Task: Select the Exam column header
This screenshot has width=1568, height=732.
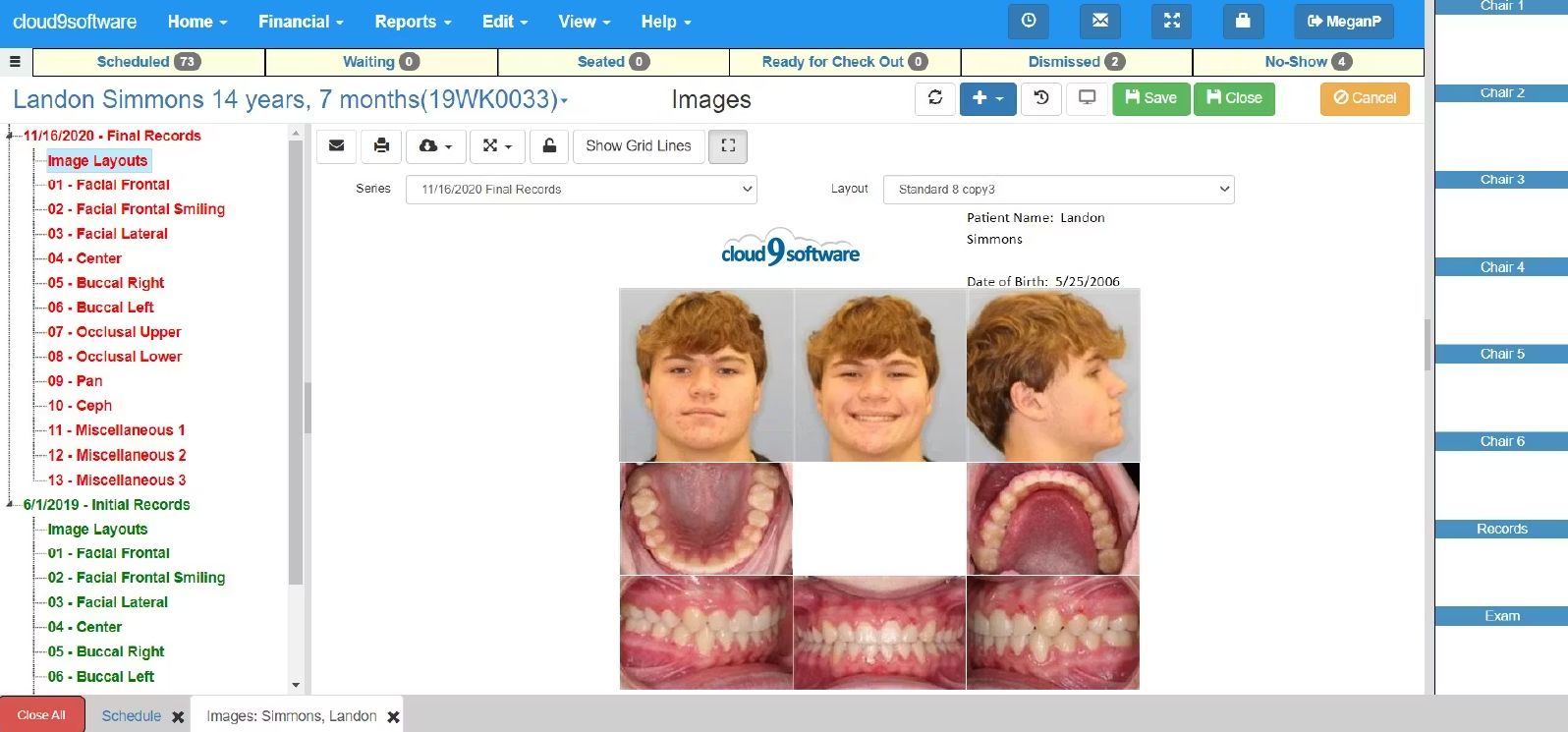Action: 1501,616
